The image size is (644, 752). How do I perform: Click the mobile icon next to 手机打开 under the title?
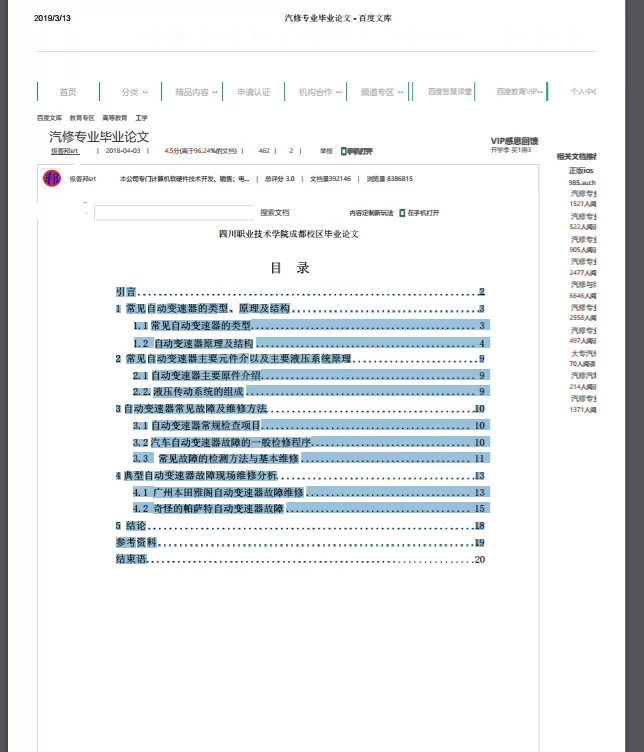343,151
